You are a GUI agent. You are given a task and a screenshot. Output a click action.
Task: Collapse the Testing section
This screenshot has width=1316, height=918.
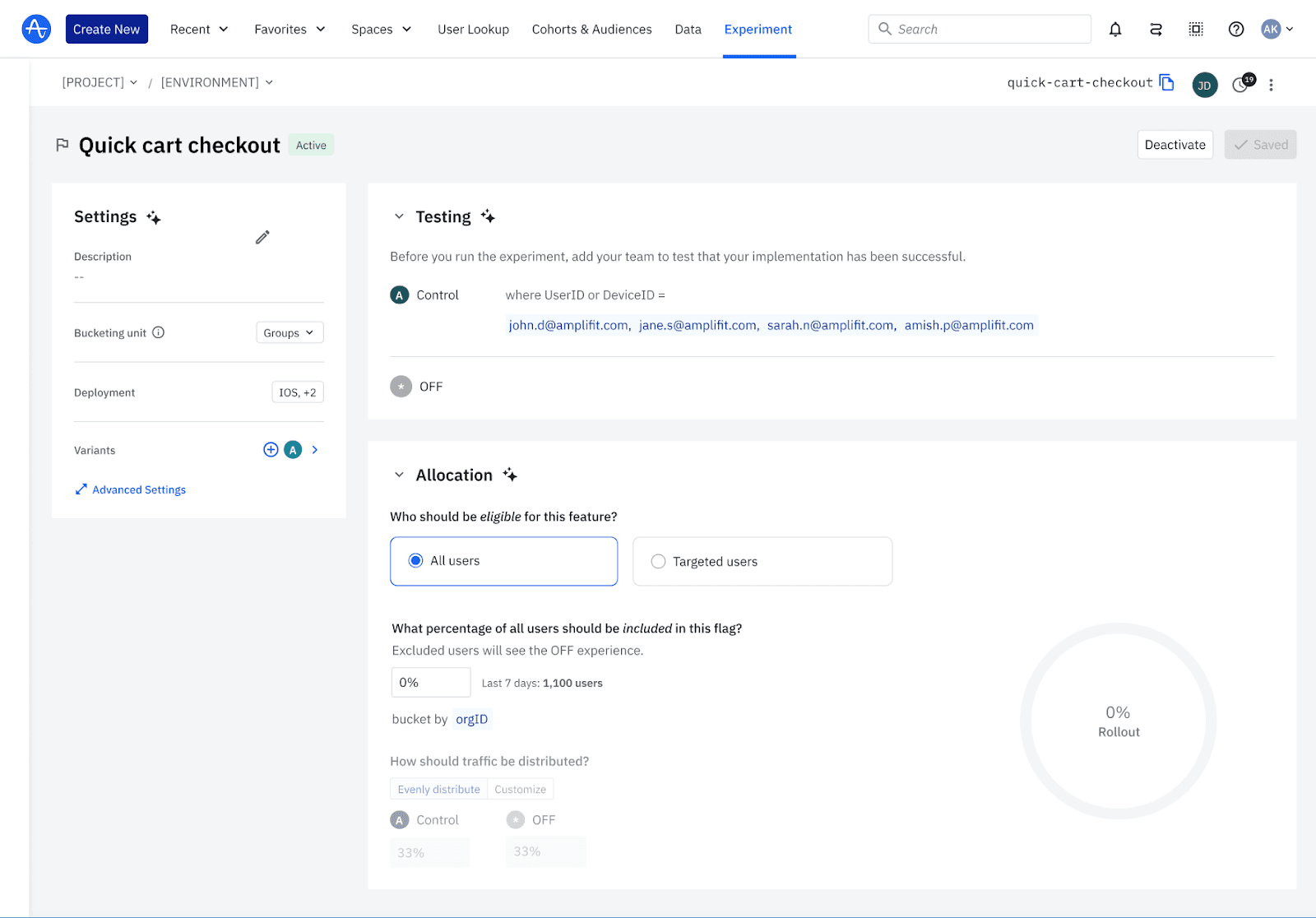pyautogui.click(x=399, y=216)
